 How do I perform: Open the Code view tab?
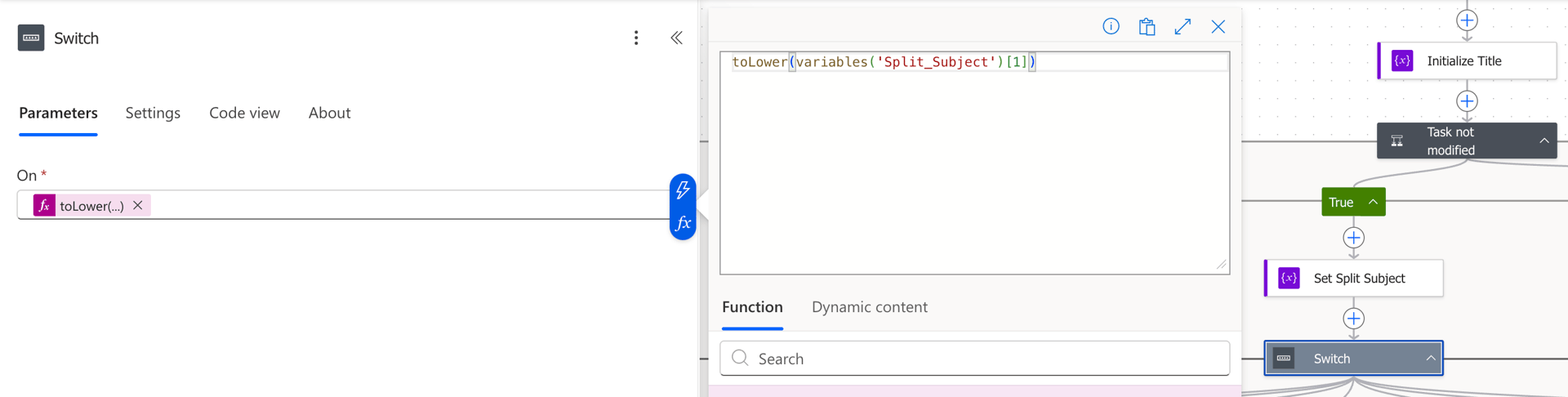(x=244, y=113)
